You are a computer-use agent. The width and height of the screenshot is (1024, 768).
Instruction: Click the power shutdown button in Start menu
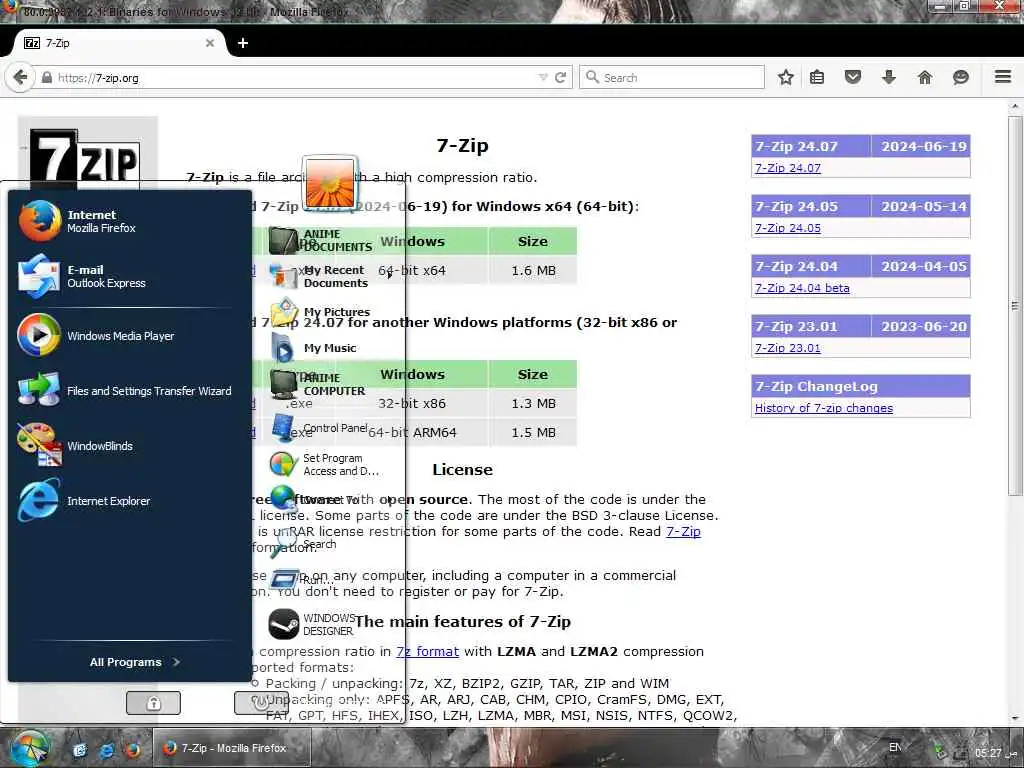tap(261, 703)
